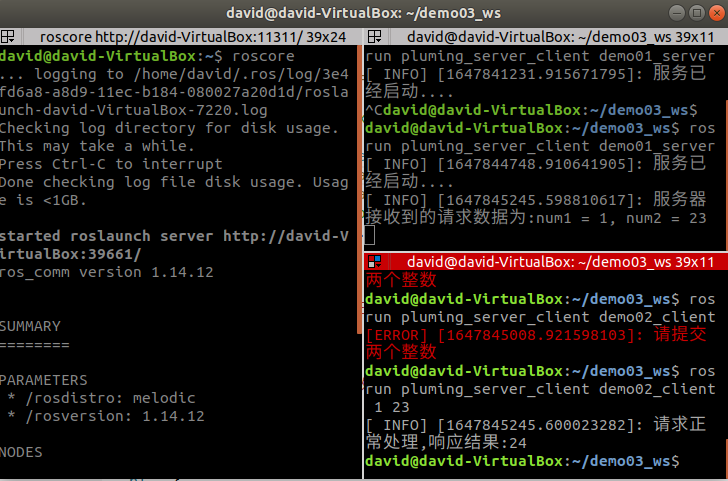728x481 pixels.
Task: Click the line 'This may take a while.'
Action: tap(97, 146)
